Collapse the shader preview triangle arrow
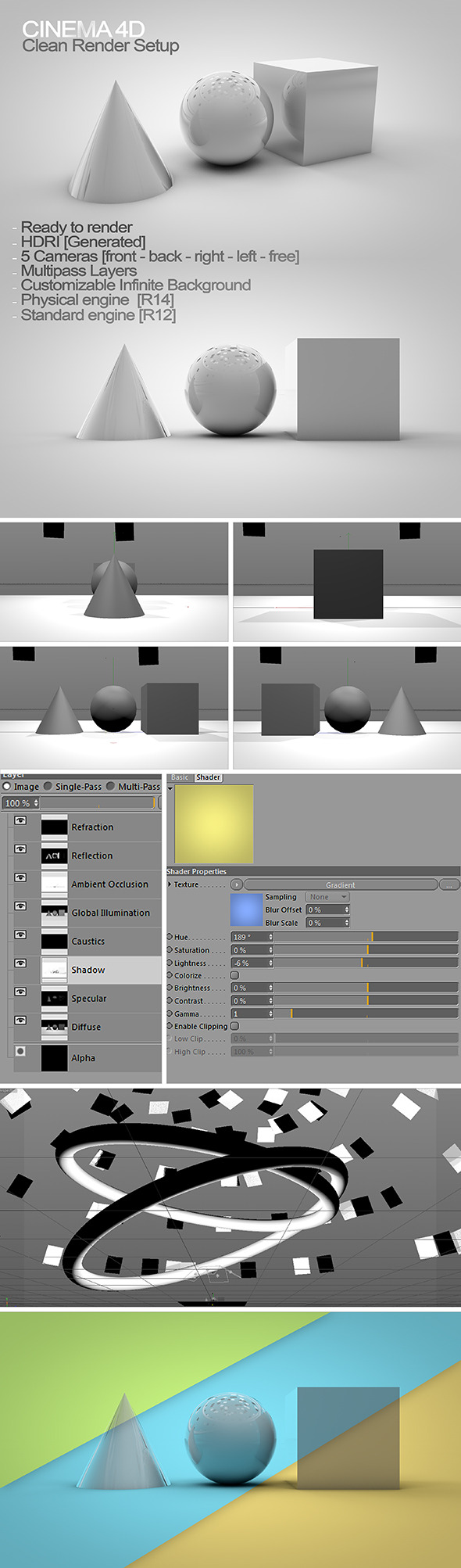 click(x=170, y=788)
